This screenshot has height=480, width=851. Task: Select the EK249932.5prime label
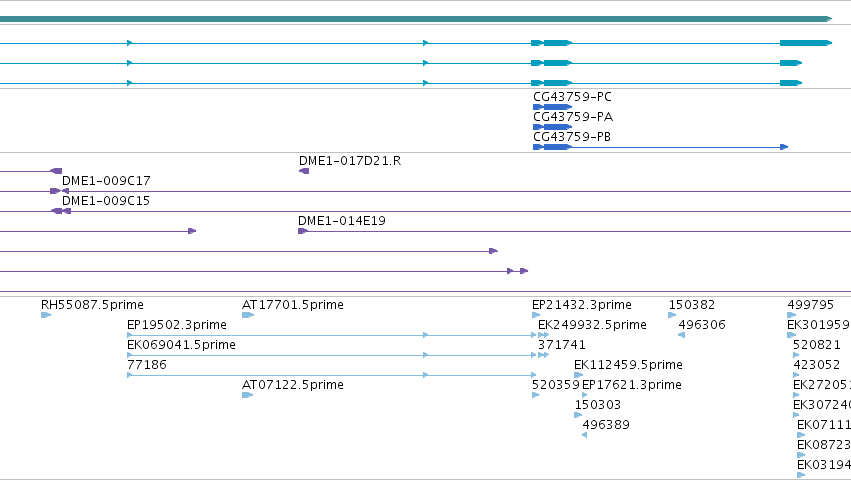click(592, 325)
